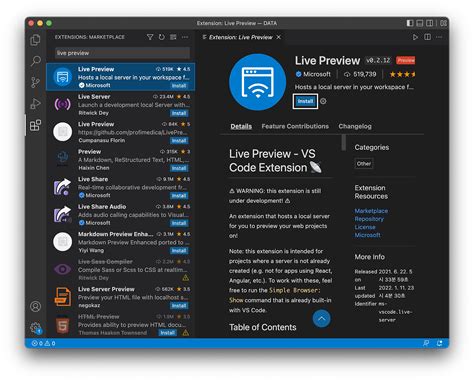Click the deprecated warning icon on Live Sass Compiler
Viewport: 474px width, 381px height.
tap(185, 278)
